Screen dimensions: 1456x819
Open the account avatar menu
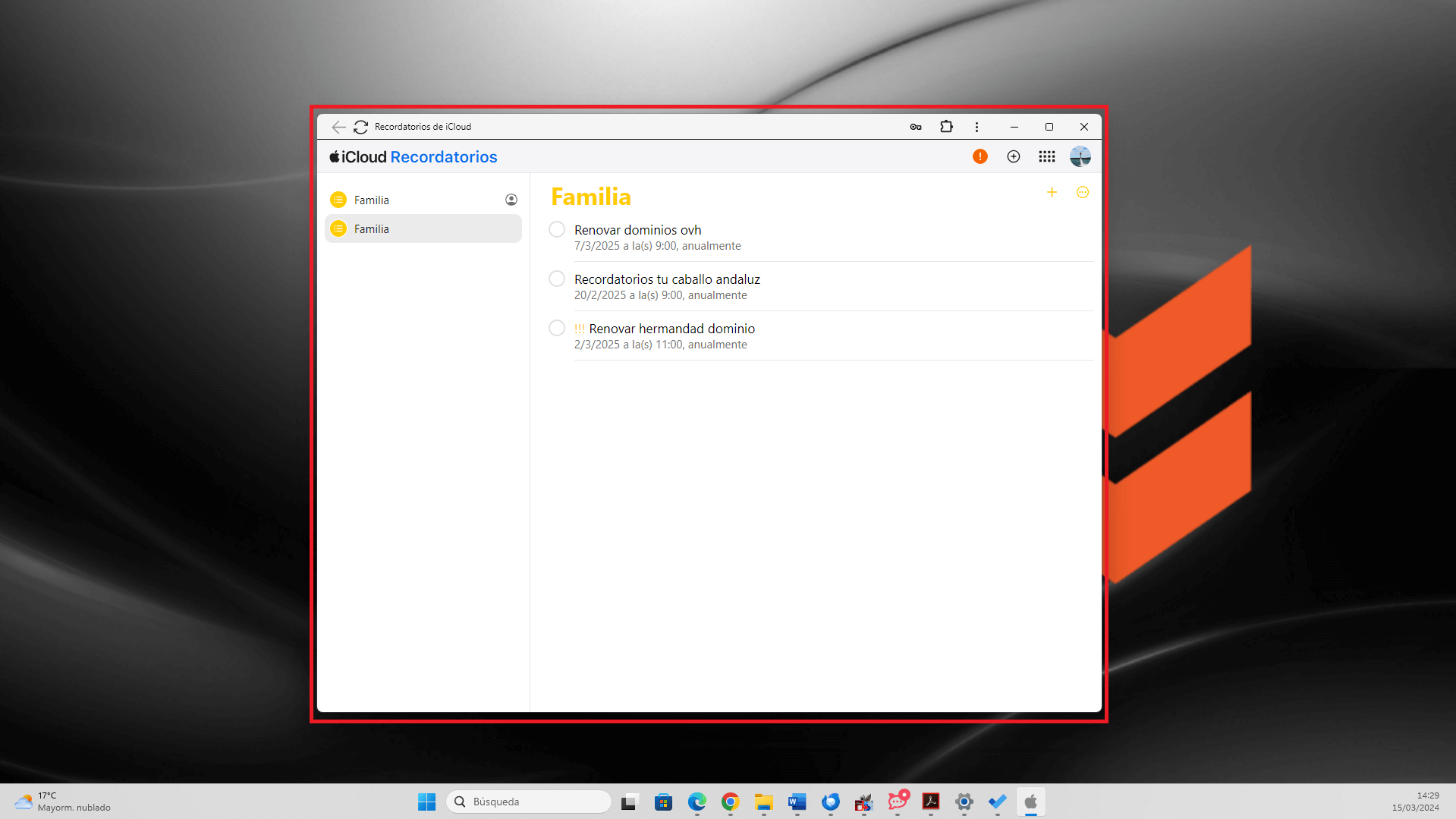pyautogui.click(x=1080, y=156)
